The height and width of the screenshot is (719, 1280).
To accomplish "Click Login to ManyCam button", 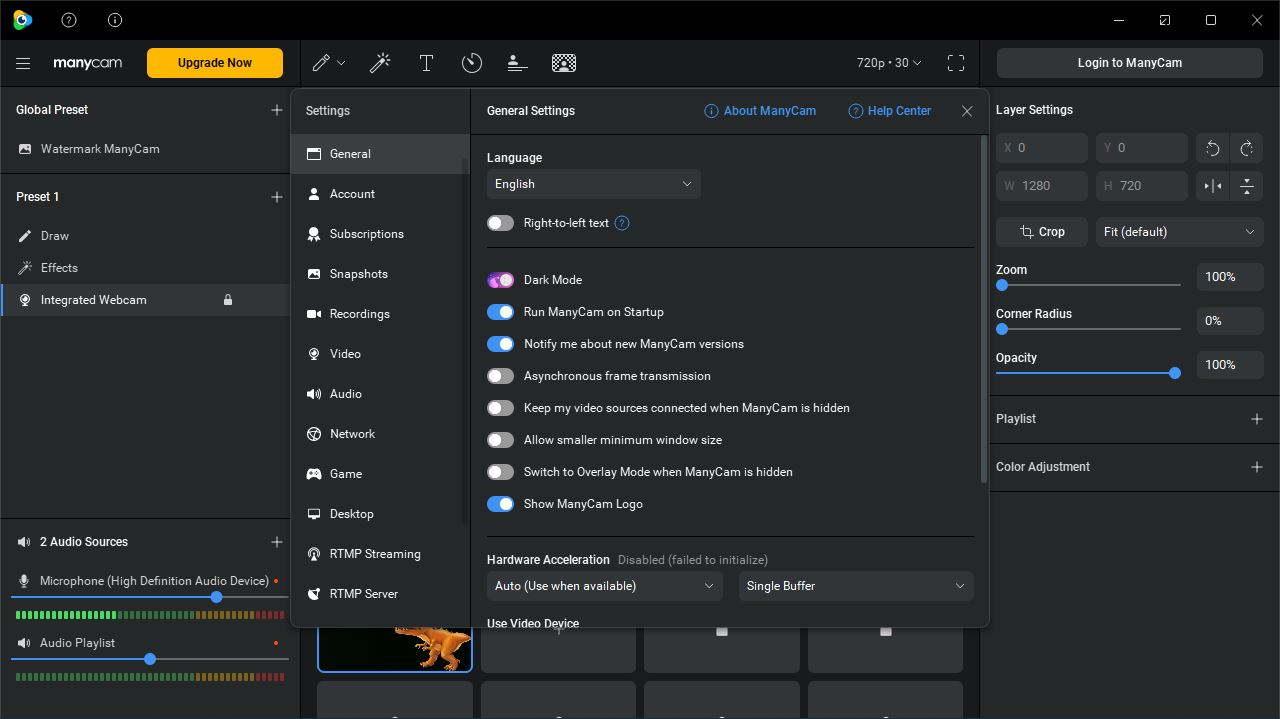I will tap(1129, 63).
